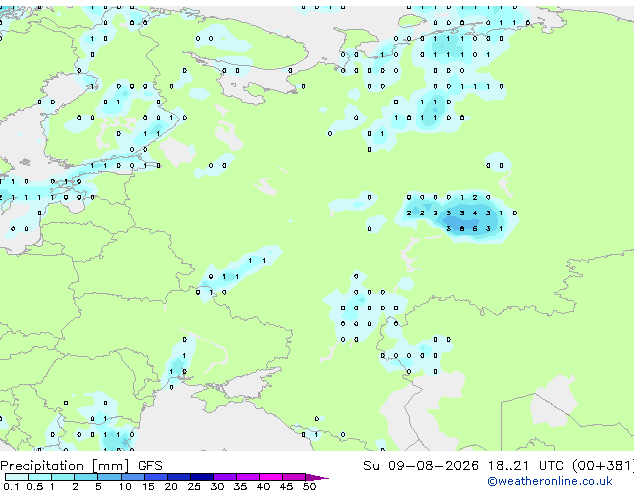Click the 0.5–1 mm legend swatch
634x490 pixels.
[x=40, y=477]
